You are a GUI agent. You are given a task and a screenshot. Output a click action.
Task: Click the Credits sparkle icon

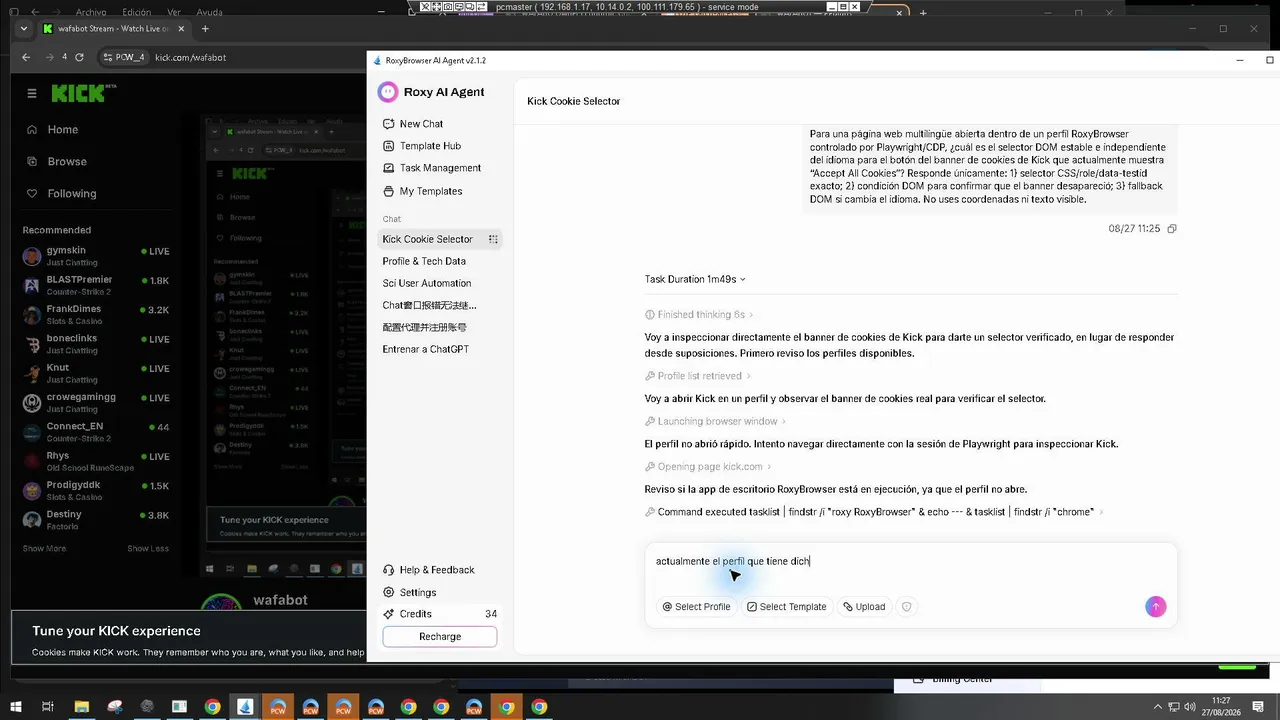(x=388, y=614)
